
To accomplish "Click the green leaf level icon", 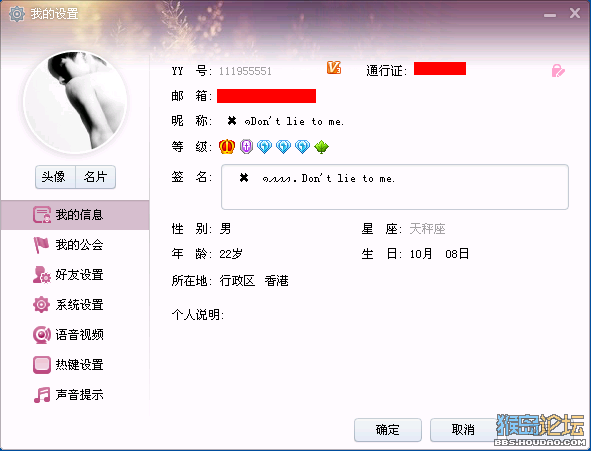I will click(x=321, y=147).
